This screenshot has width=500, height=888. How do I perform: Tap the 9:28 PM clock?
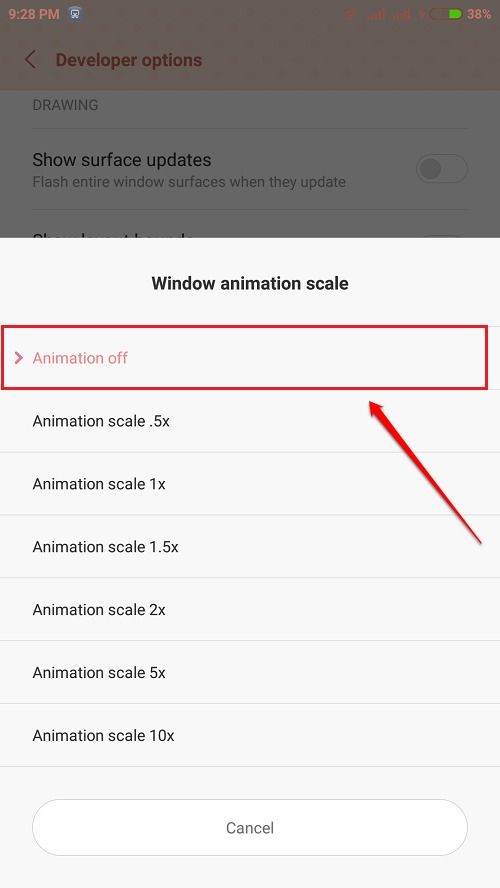point(34,14)
